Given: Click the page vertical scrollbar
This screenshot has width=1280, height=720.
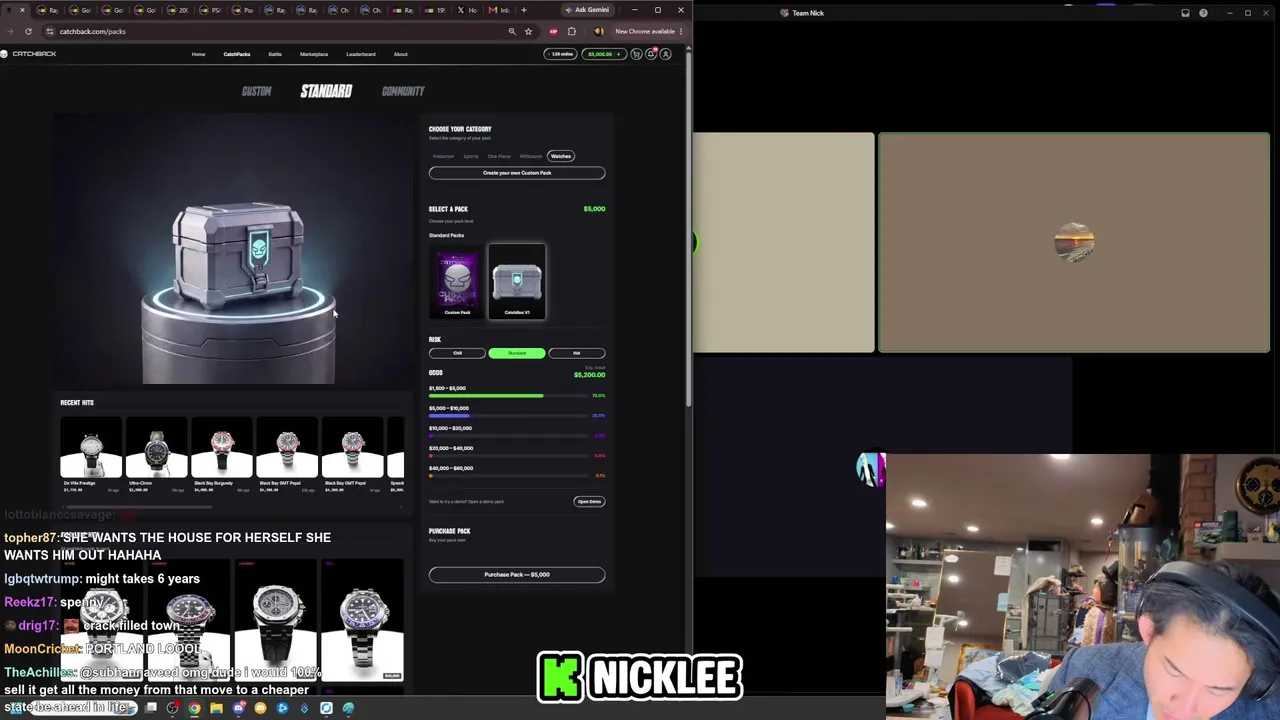Looking at the screenshot, I should click(689, 230).
